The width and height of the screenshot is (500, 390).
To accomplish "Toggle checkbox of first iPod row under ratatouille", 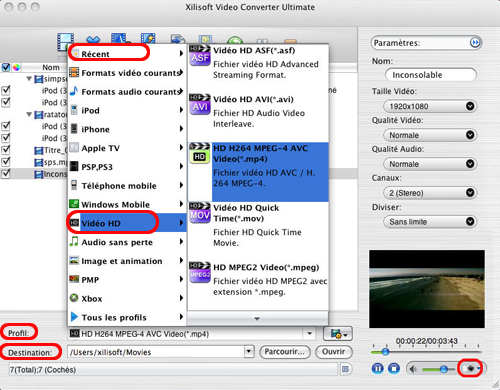I will (x=6, y=126).
